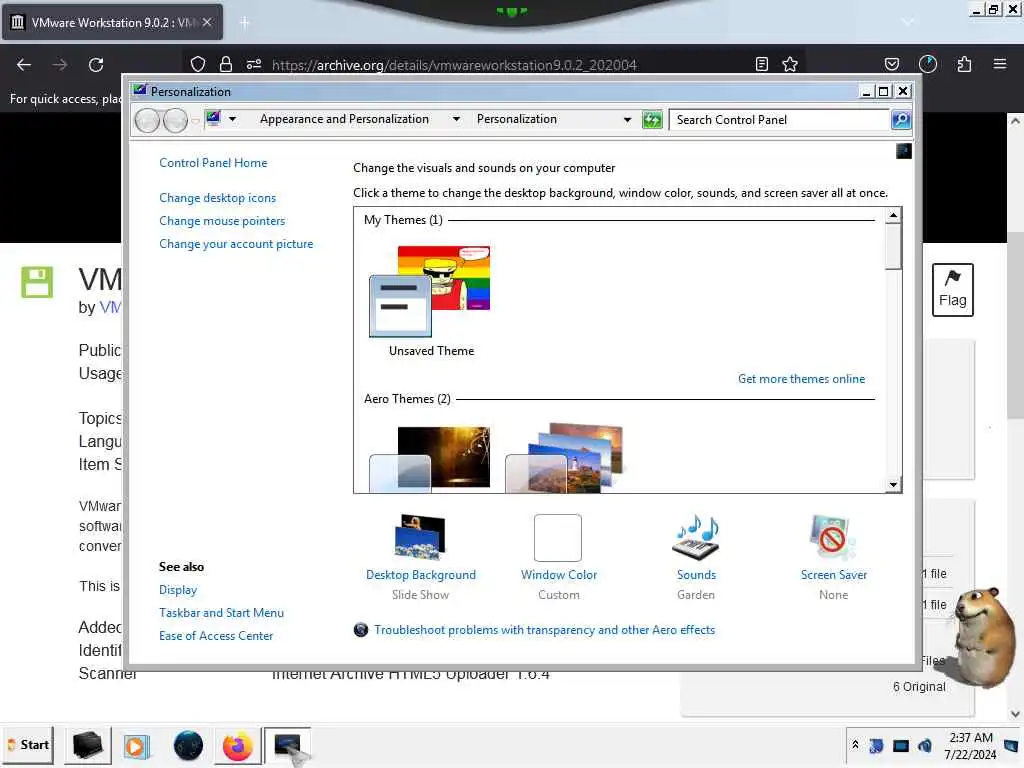Click the Personalization forward navigation button
The height and width of the screenshot is (768, 1024).
click(x=175, y=120)
